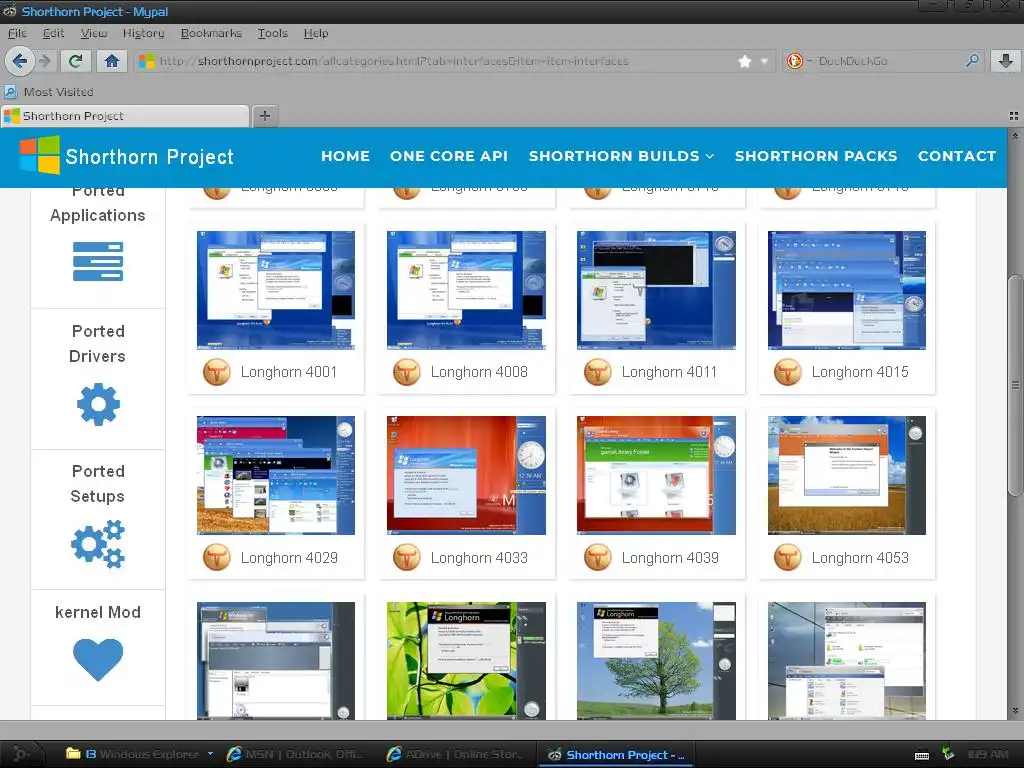This screenshot has height=768, width=1024.
Task: Open the CONTACT page link
Action: pyautogui.click(x=957, y=156)
